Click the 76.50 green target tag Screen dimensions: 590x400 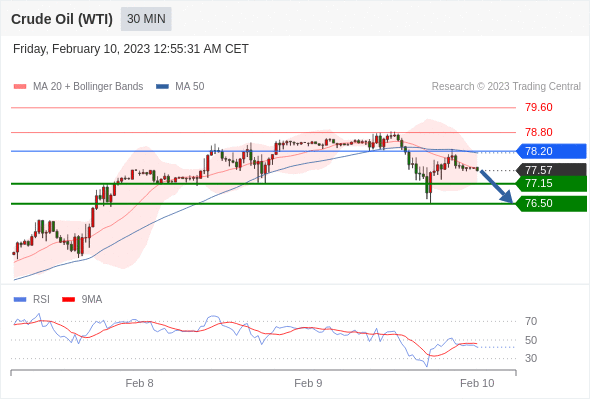tap(551, 204)
